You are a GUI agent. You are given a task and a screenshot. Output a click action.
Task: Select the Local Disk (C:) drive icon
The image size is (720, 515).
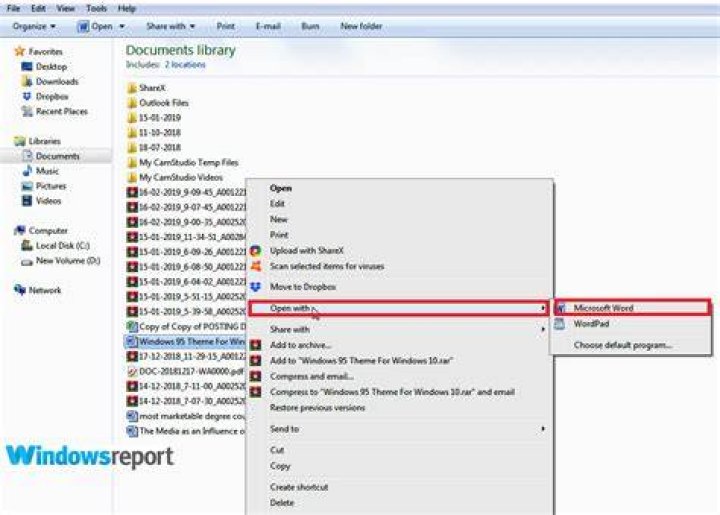pyautogui.click(x=27, y=246)
